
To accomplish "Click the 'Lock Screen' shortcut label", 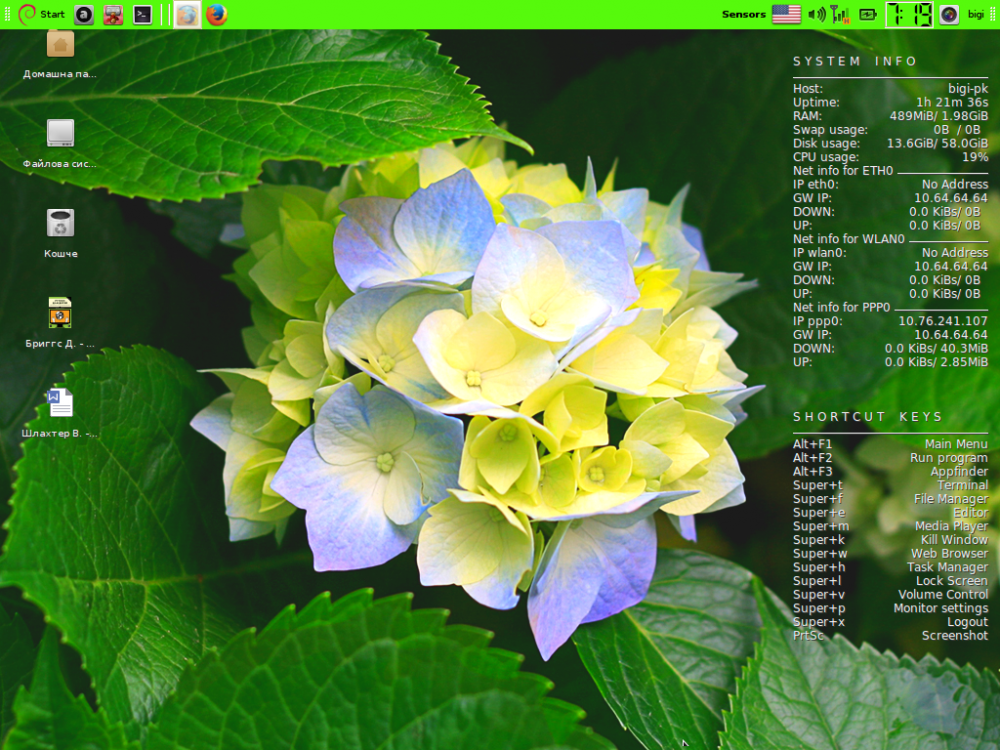I will pyautogui.click(x=952, y=581).
